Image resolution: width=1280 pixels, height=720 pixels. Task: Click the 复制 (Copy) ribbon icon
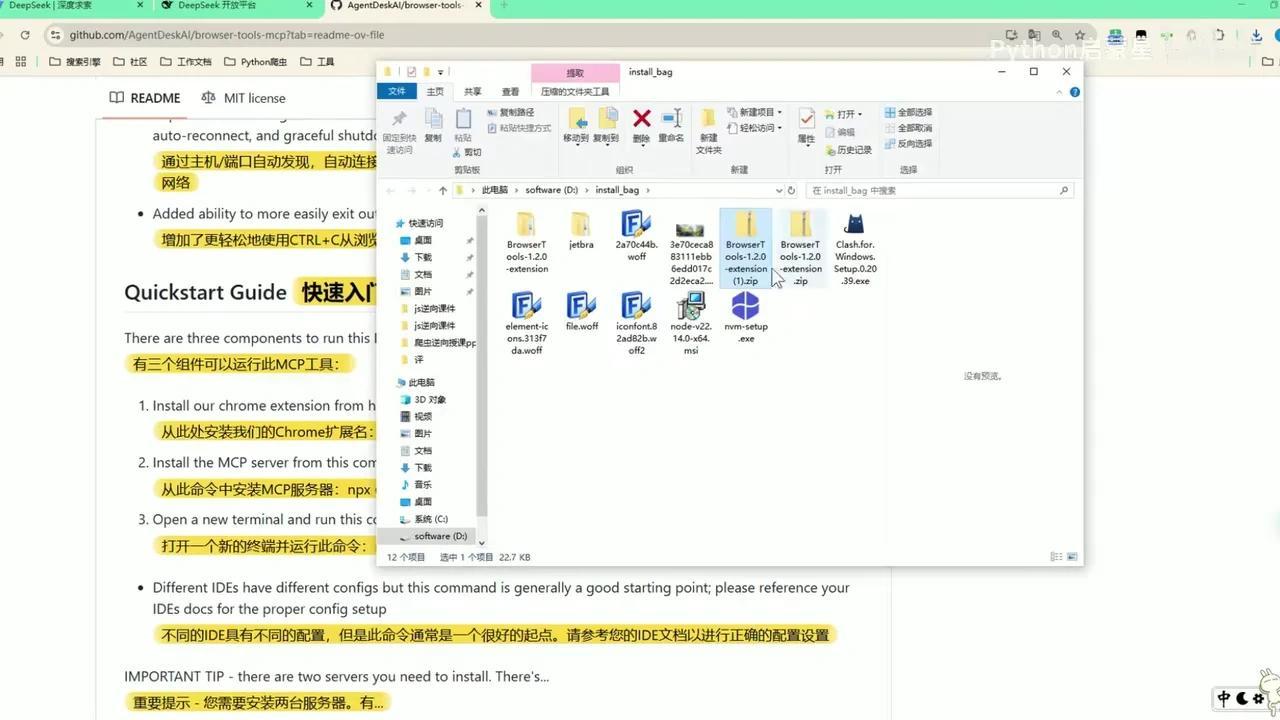pyautogui.click(x=433, y=122)
